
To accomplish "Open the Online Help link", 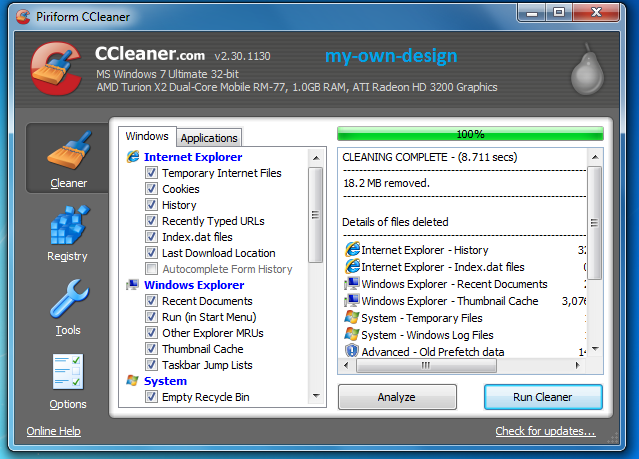I will pos(53,431).
